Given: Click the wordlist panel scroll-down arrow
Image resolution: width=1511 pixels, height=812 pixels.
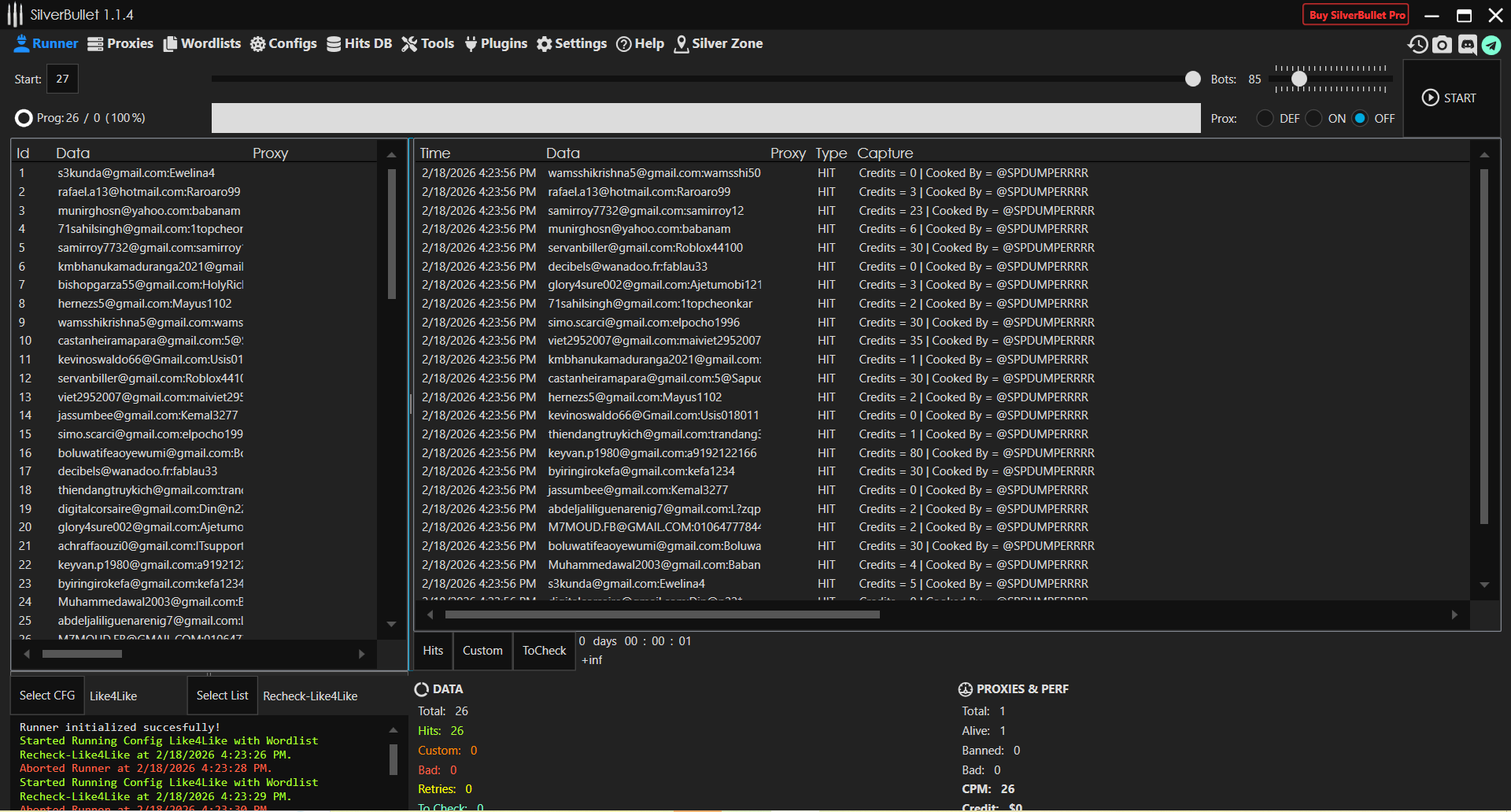Looking at the screenshot, I should coord(391,624).
